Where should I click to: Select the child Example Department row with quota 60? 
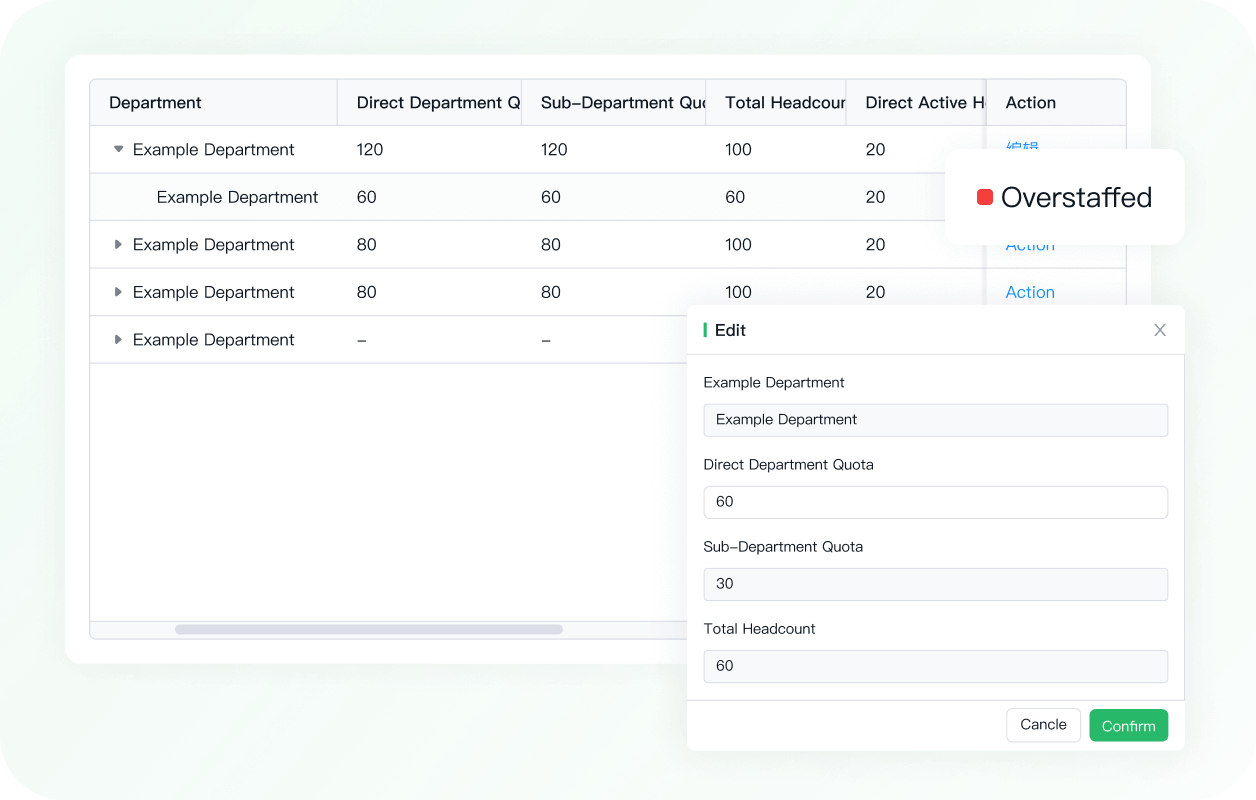(x=237, y=197)
